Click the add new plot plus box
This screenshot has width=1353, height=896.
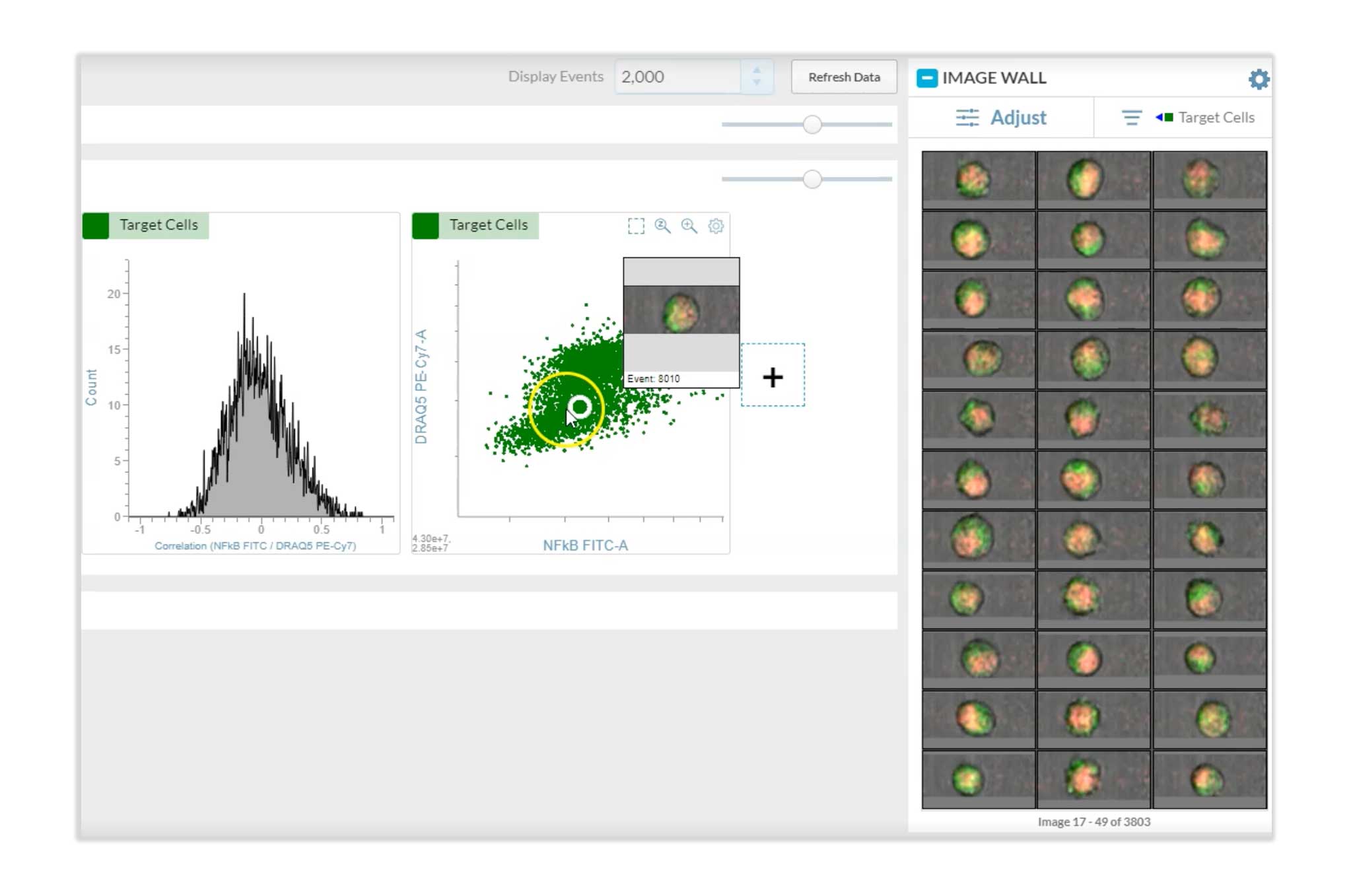(773, 376)
